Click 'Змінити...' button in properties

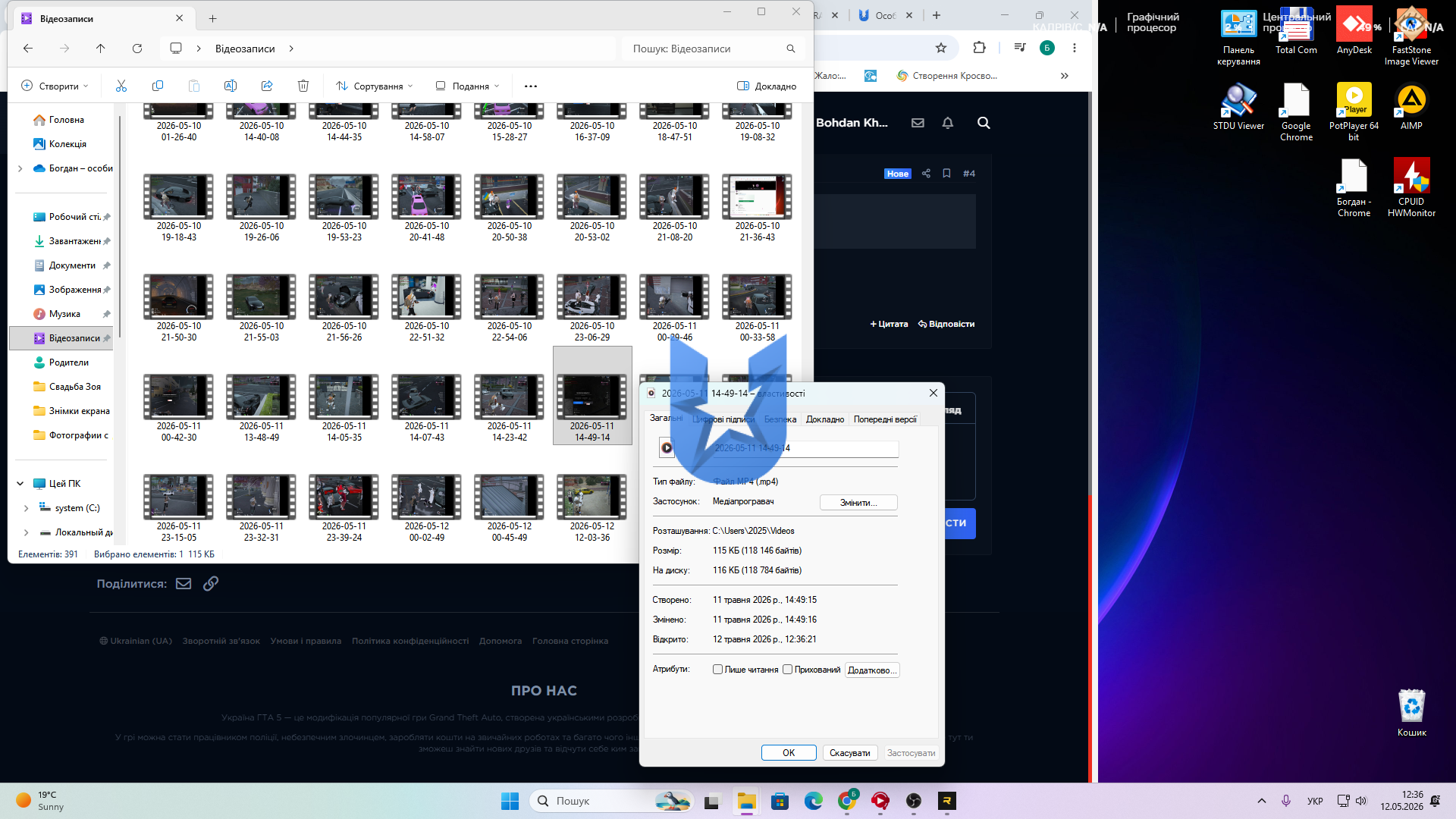858,503
